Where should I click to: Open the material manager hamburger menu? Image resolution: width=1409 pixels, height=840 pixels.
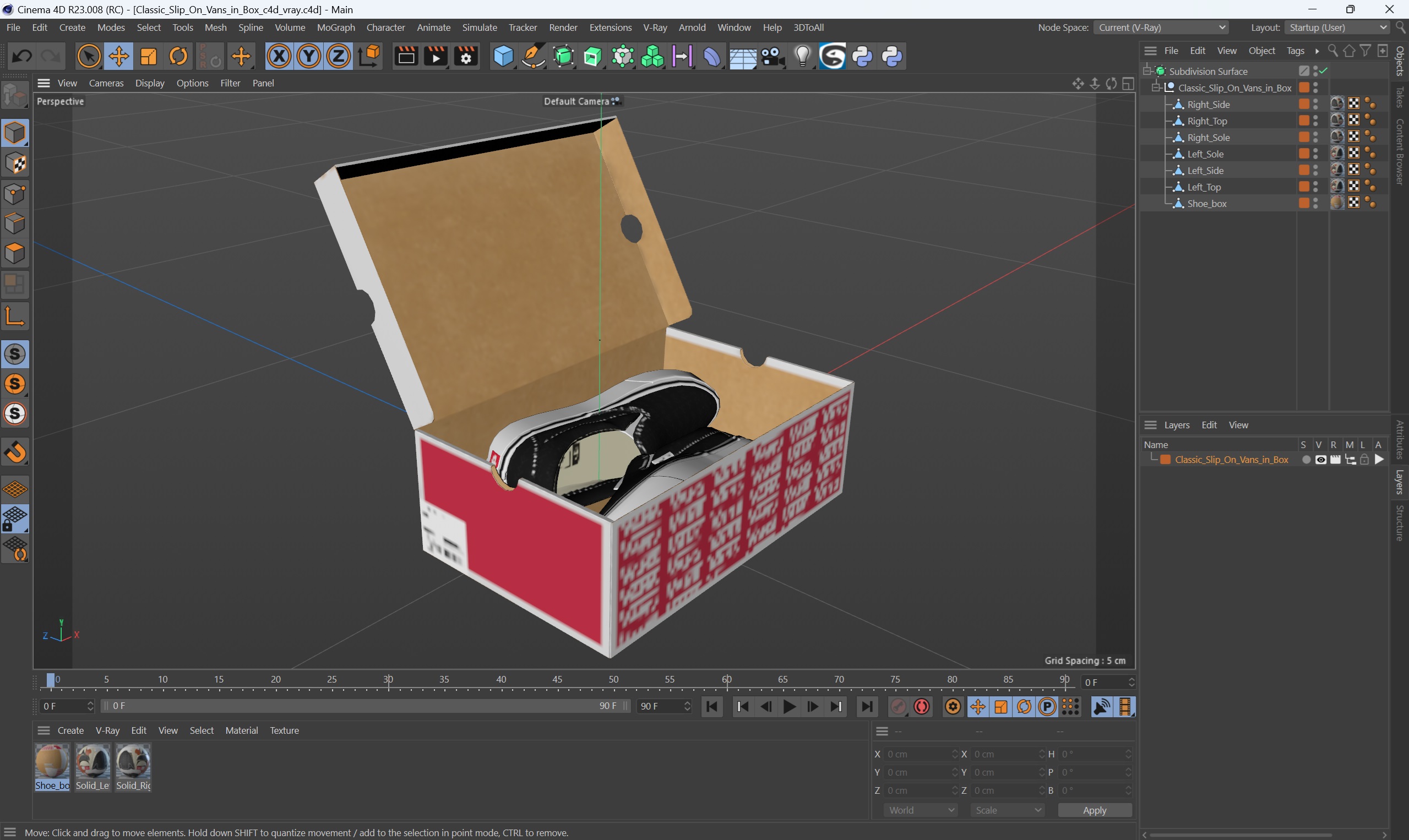(43, 730)
